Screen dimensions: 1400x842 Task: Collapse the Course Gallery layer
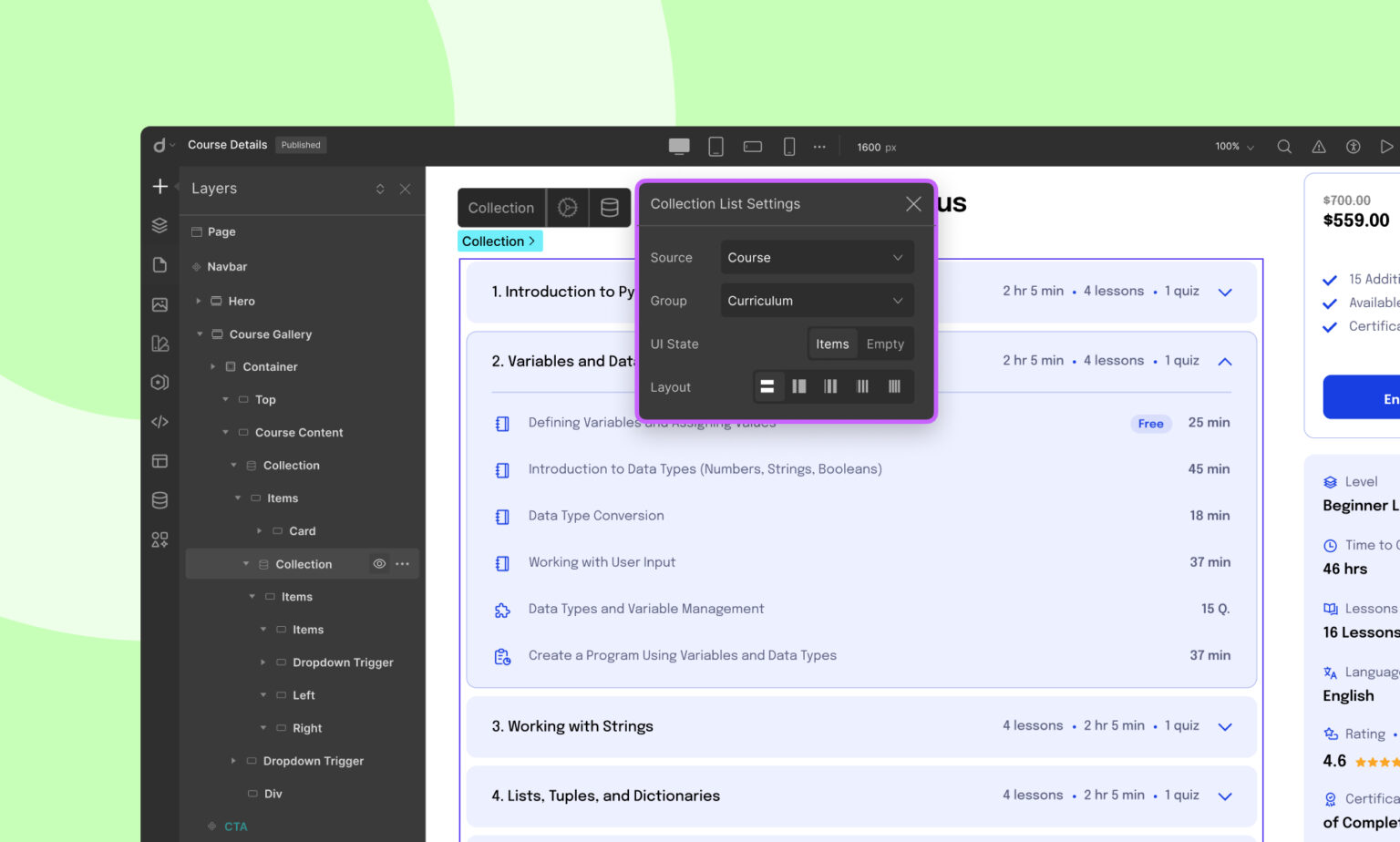click(201, 334)
